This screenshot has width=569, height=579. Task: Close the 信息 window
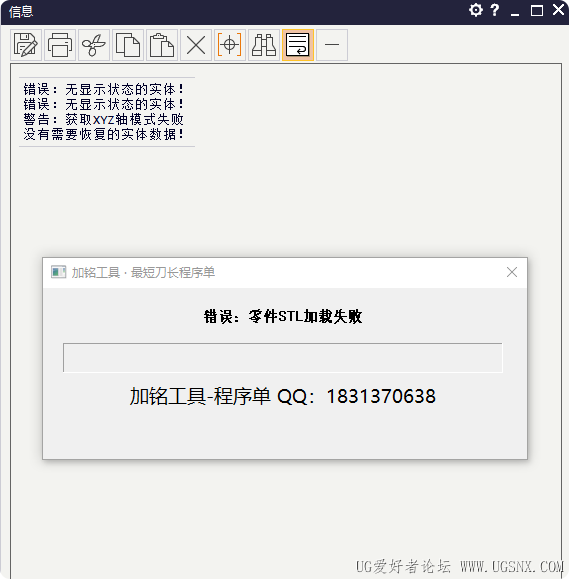click(558, 10)
